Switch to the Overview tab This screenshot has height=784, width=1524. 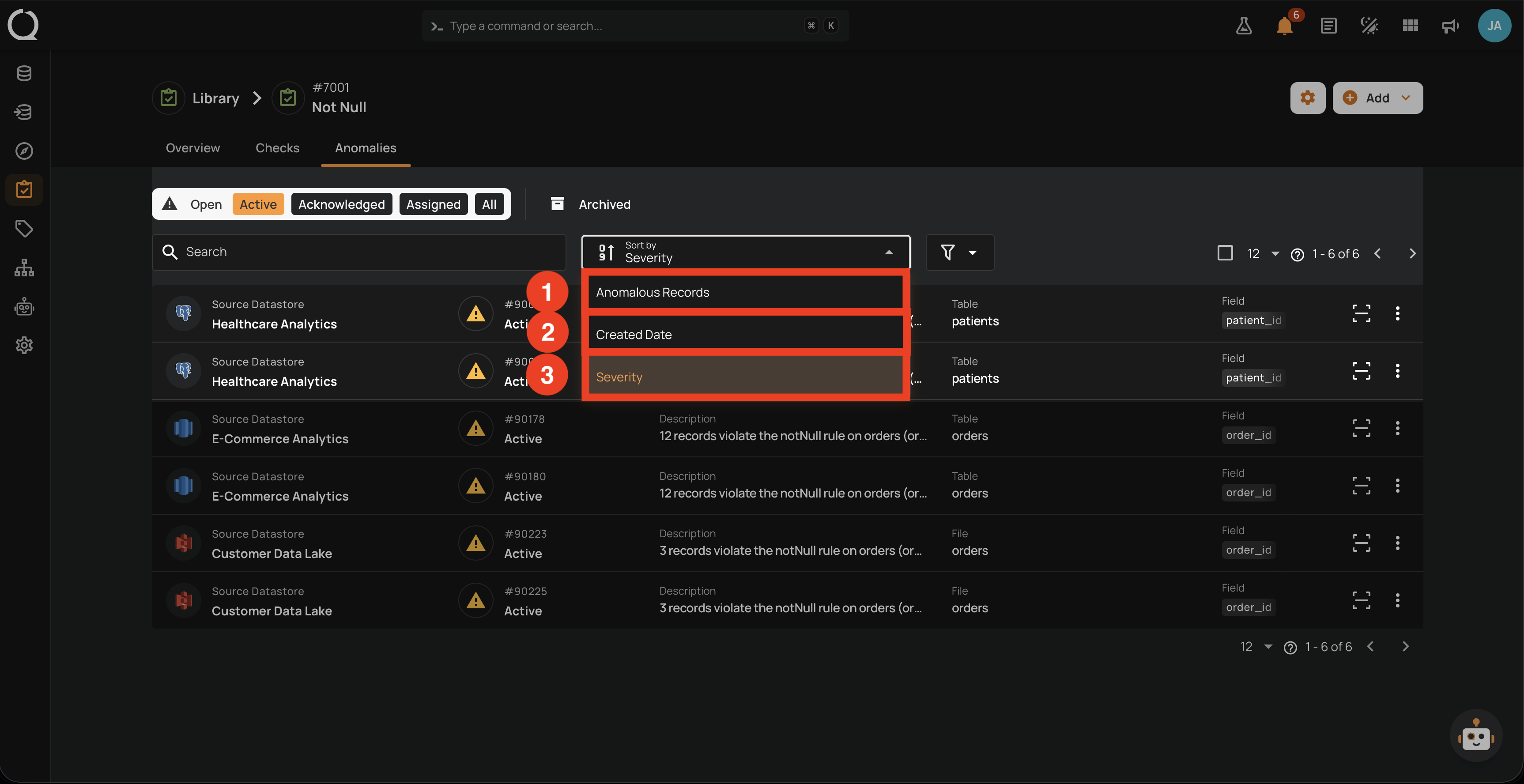tap(192, 148)
